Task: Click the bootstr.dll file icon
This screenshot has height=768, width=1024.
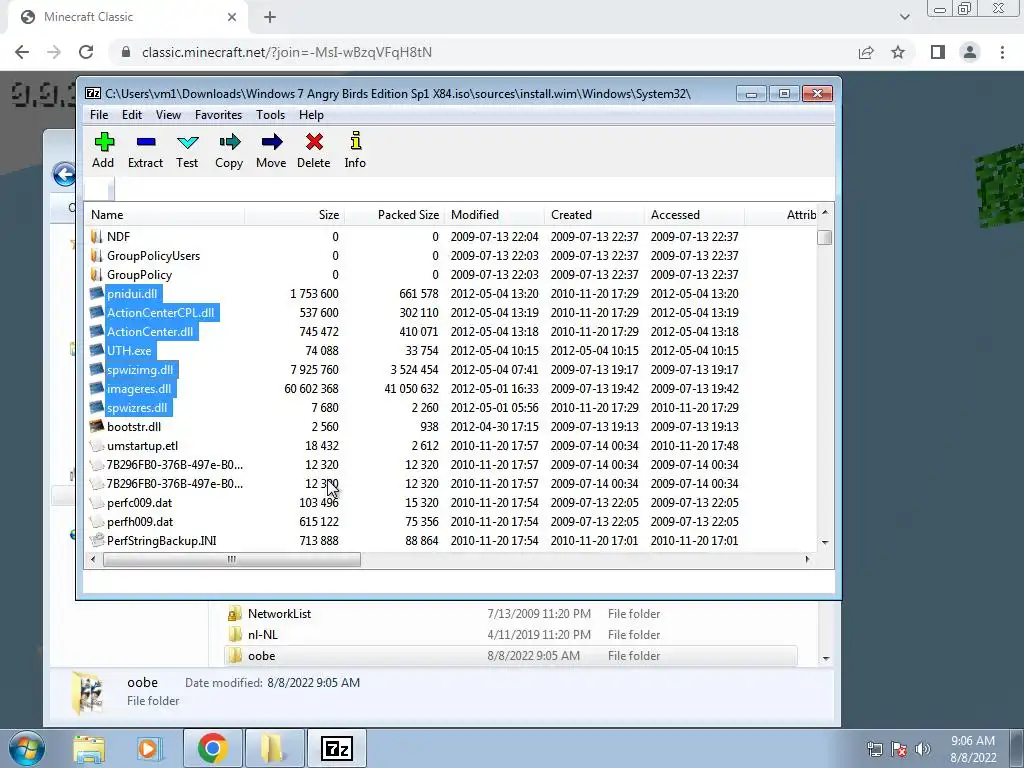Action: click(97, 426)
